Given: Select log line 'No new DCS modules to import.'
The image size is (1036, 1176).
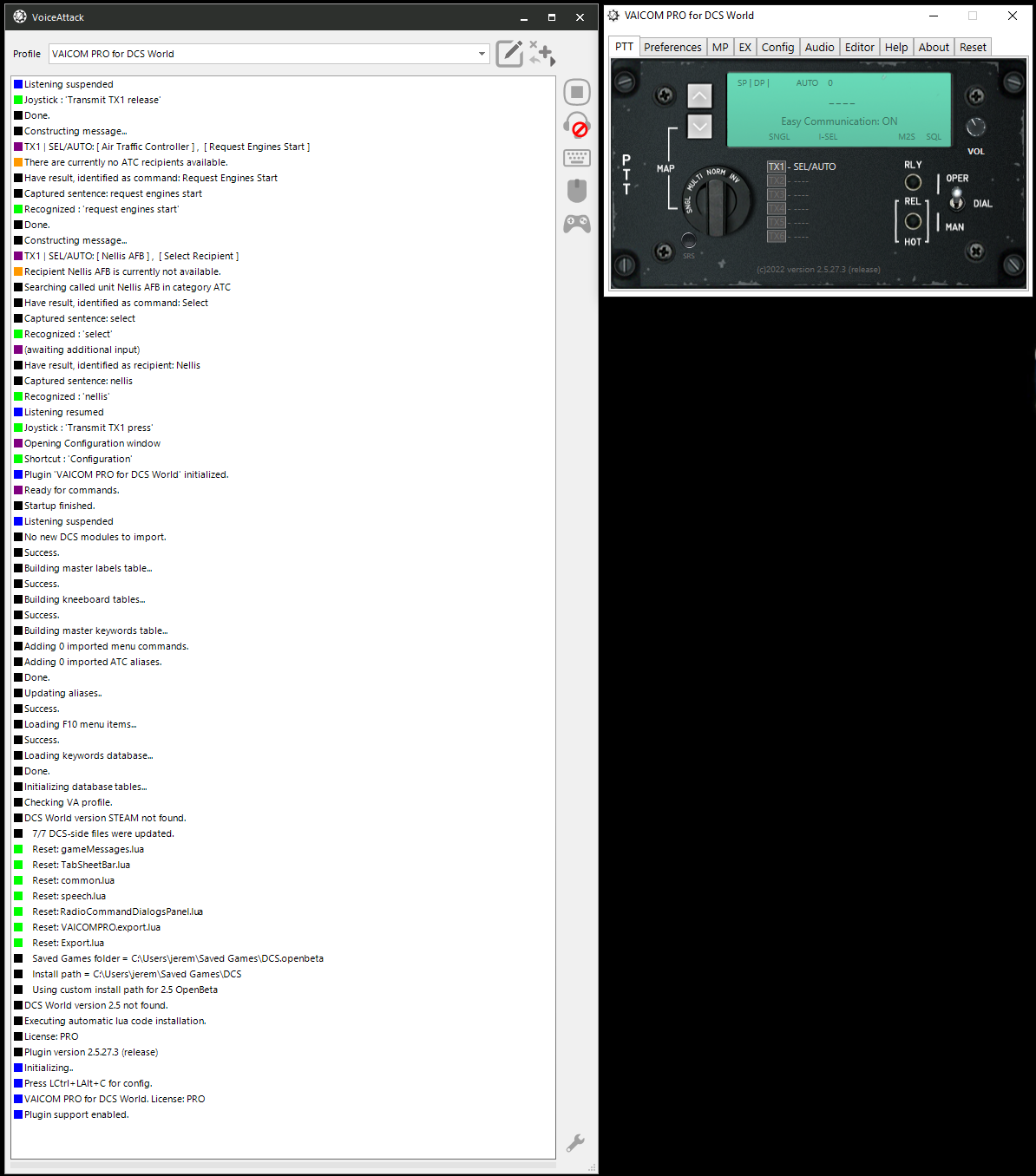Looking at the screenshot, I should pyautogui.click(x=95, y=537).
